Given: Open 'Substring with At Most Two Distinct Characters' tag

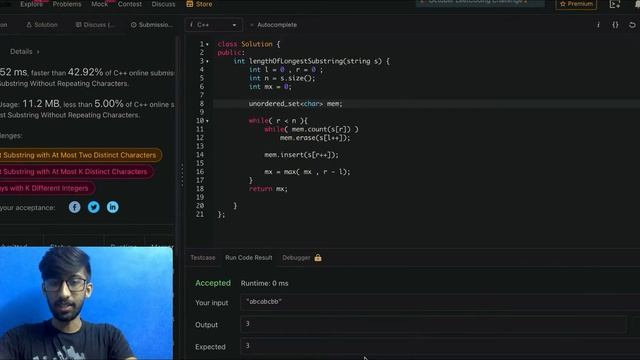Looking at the screenshot, I should pos(80,155).
